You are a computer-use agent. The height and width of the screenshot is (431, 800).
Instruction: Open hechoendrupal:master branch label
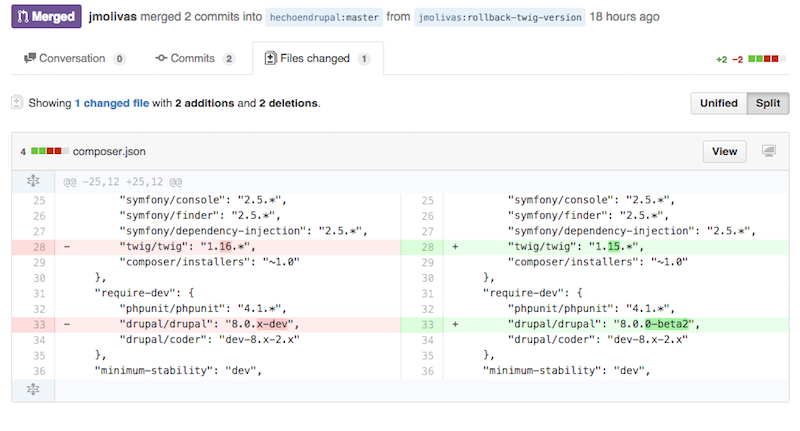tap(324, 17)
